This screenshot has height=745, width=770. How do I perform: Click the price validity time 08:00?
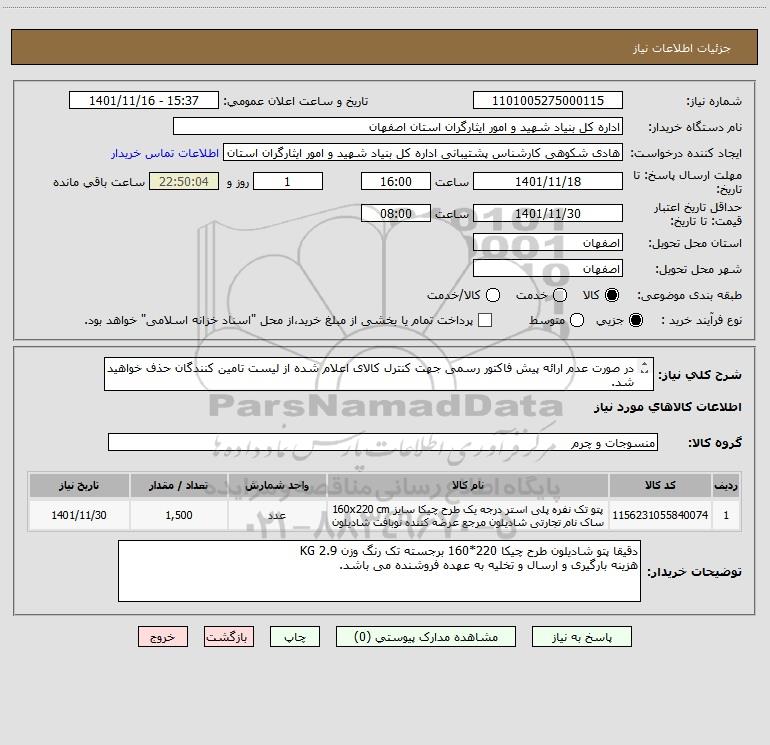point(396,213)
